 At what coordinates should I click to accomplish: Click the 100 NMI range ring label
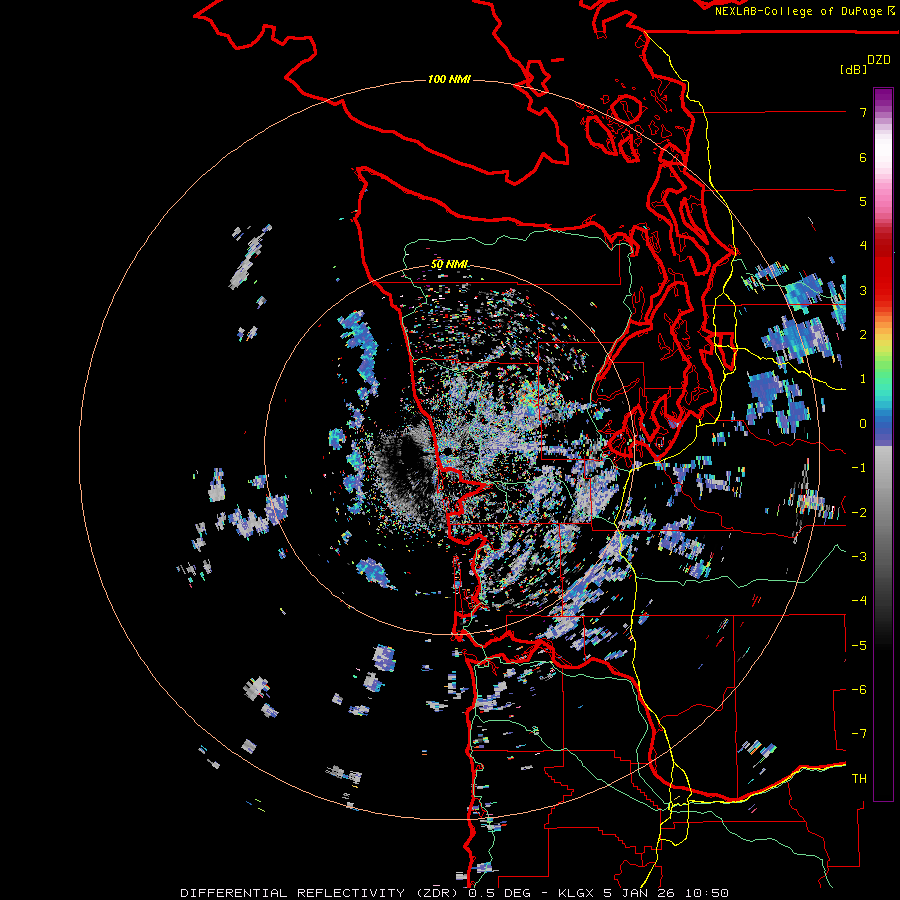click(449, 79)
